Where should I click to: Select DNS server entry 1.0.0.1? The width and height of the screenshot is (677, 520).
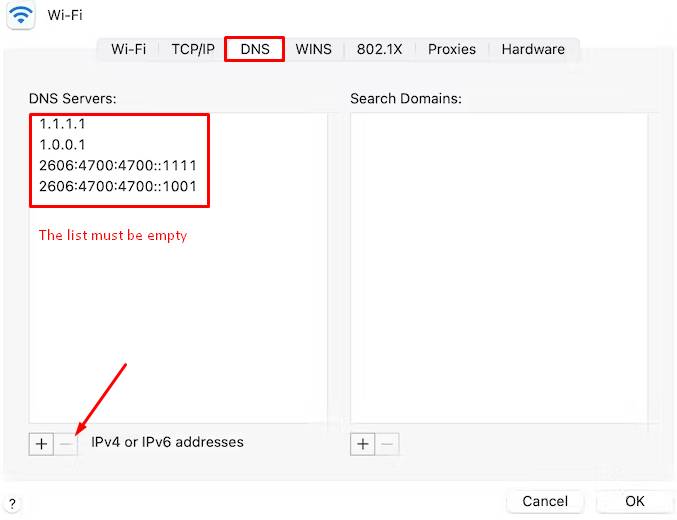tap(61, 145)
